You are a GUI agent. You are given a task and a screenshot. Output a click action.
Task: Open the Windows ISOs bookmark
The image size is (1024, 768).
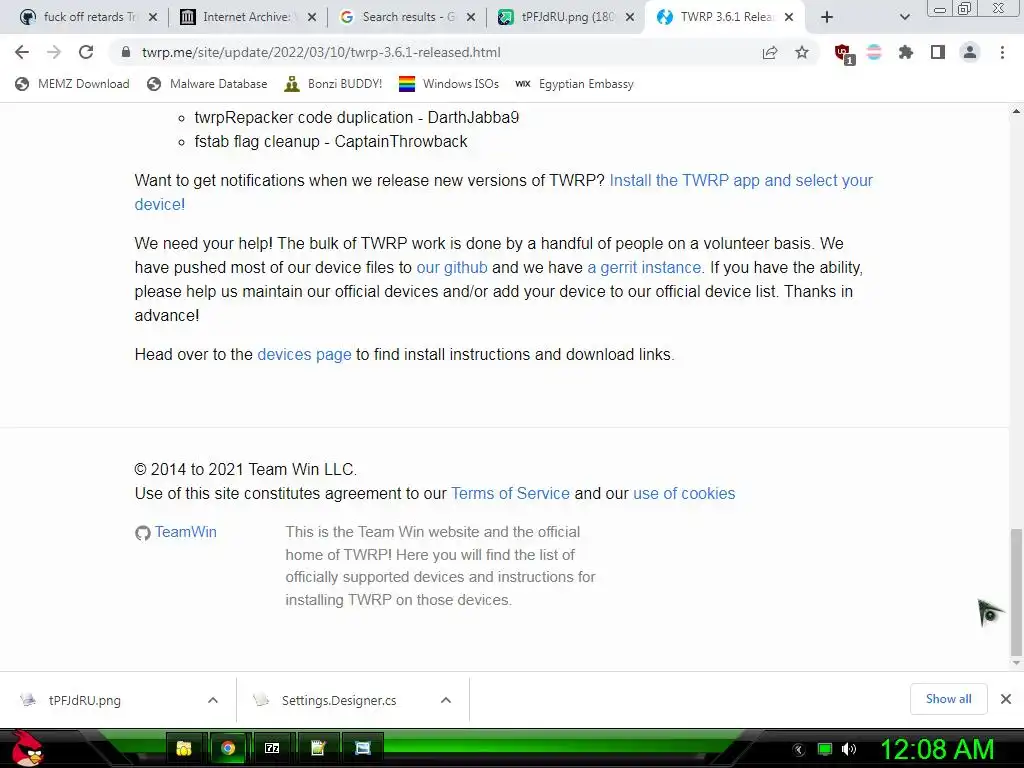coord(449,84)
